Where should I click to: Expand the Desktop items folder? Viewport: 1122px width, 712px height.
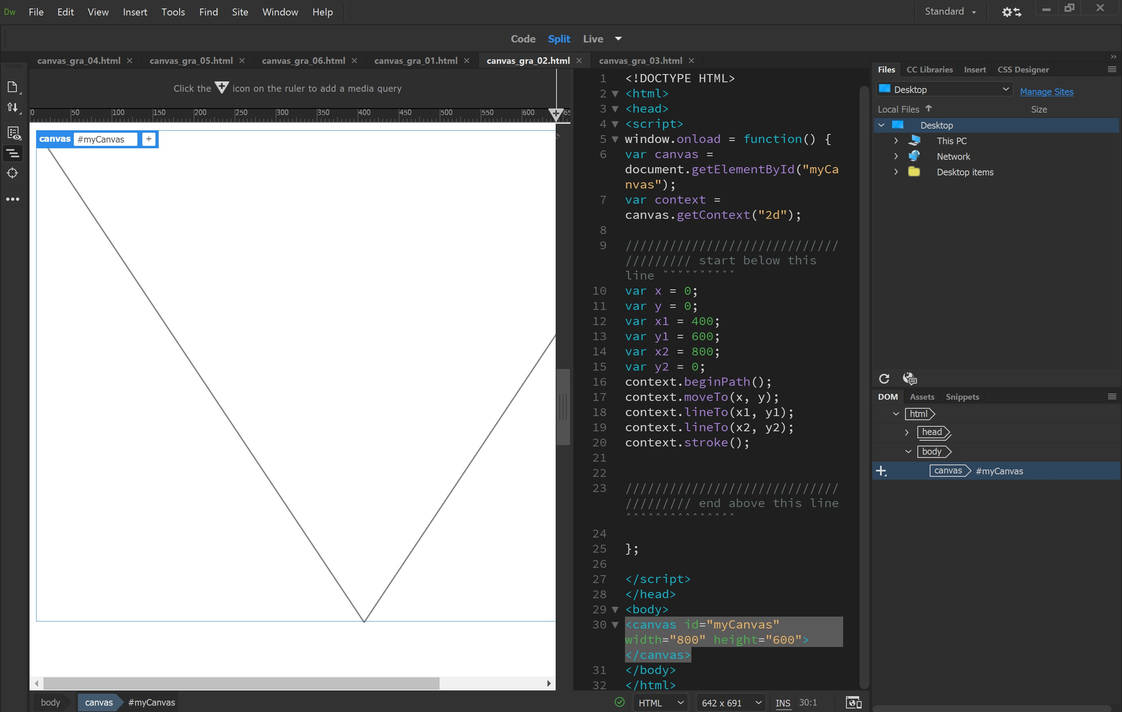tap(896, 172)
